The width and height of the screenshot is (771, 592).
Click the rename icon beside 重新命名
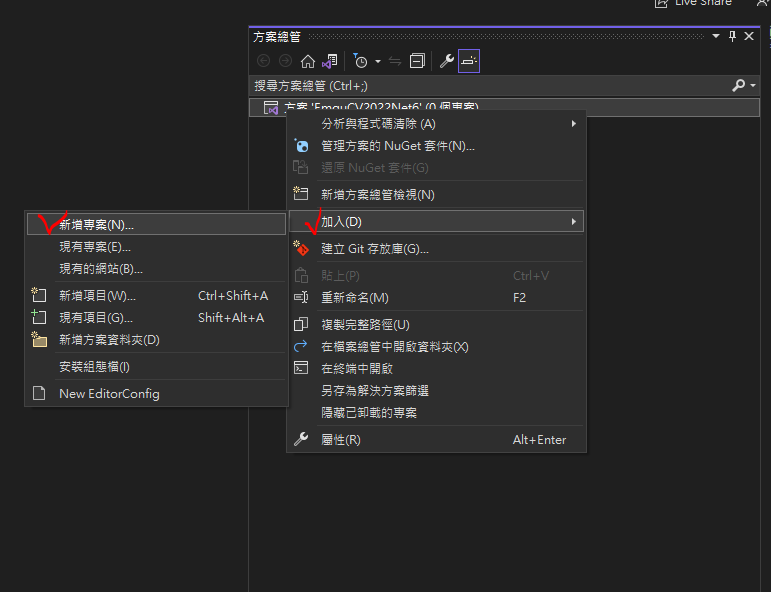click(x=301, y=297)
